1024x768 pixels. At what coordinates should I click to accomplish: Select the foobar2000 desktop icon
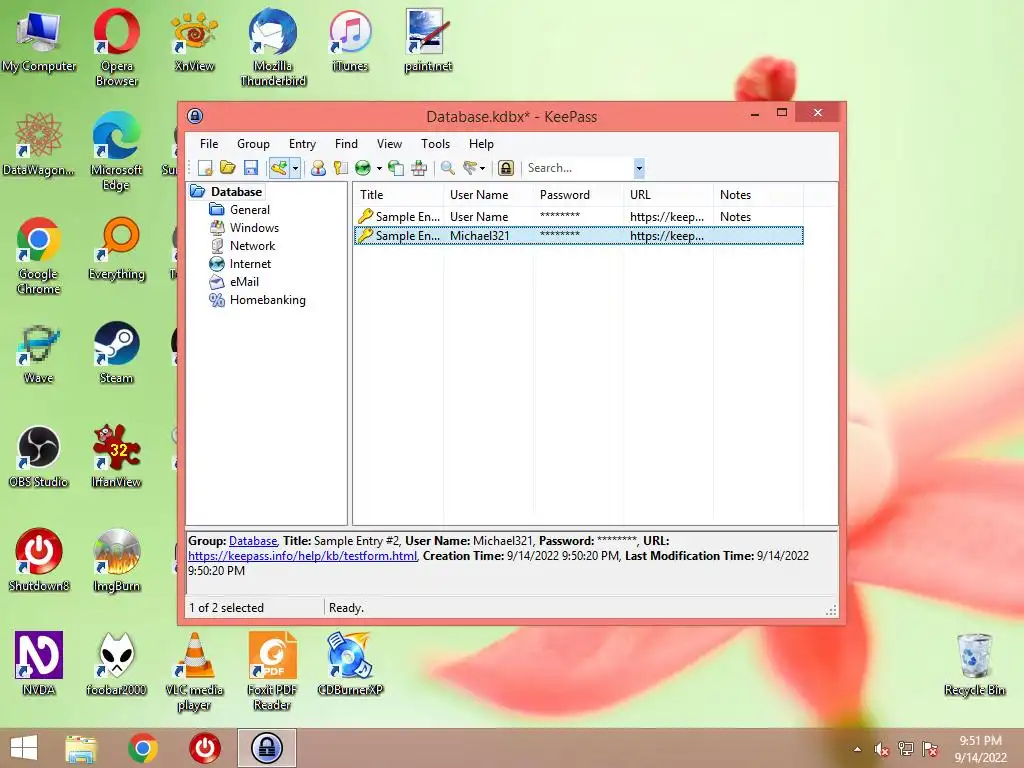pos(116,664)
